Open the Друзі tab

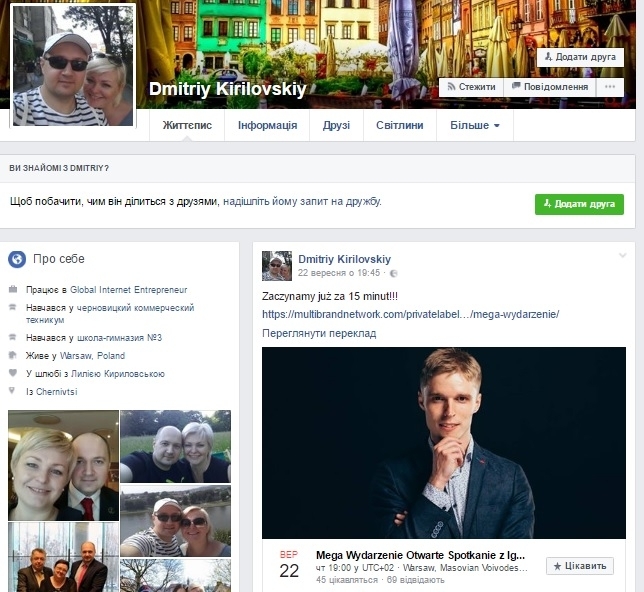click(x=336, y=126)
